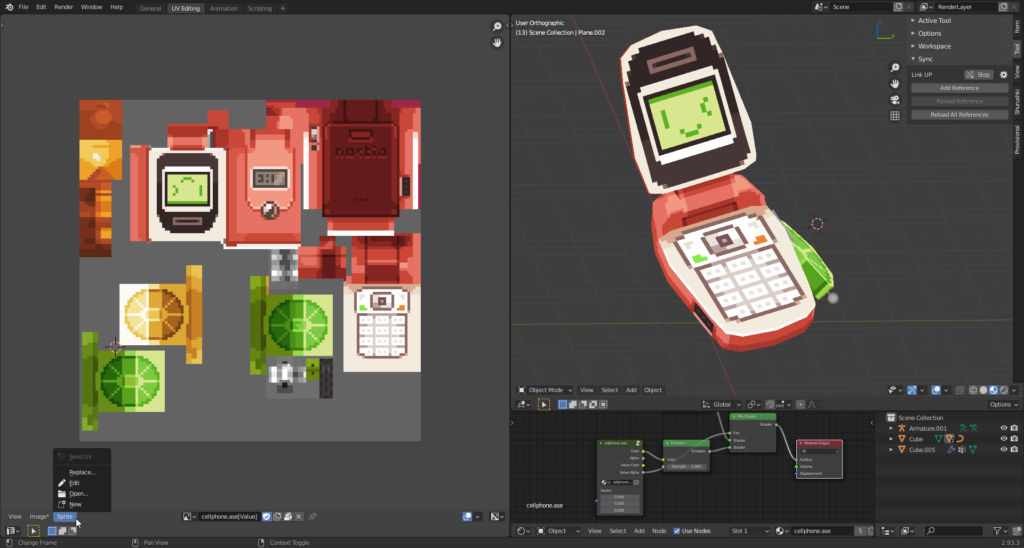1024x548 pixels.
Task: Click the zoom magnifier icon in 3D viewport
Action: (x=895, y=67)
